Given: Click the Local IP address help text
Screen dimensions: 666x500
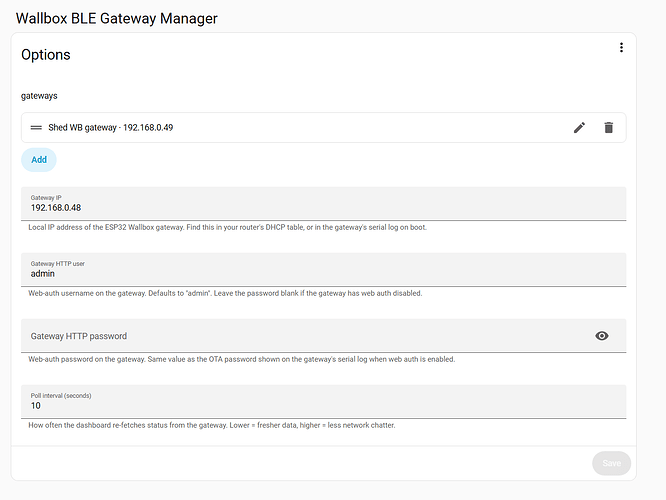Looking at the screenshot, I should [227, 227].
